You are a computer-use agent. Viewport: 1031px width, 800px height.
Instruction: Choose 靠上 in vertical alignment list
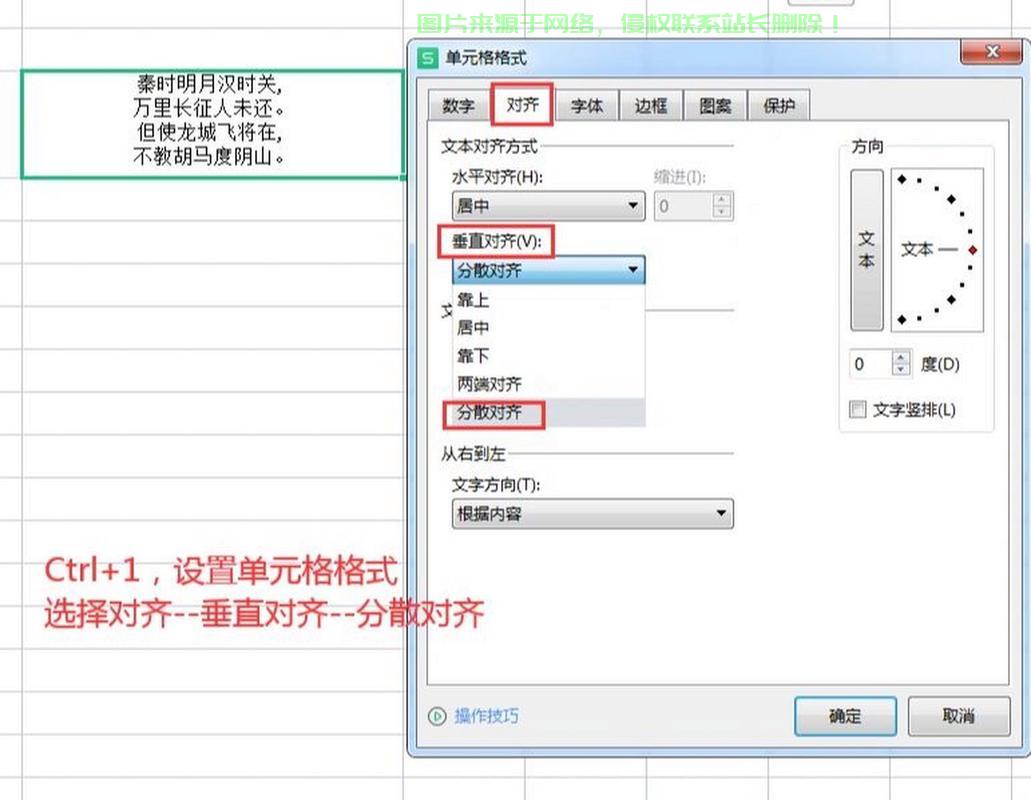(x=548, y=300)
